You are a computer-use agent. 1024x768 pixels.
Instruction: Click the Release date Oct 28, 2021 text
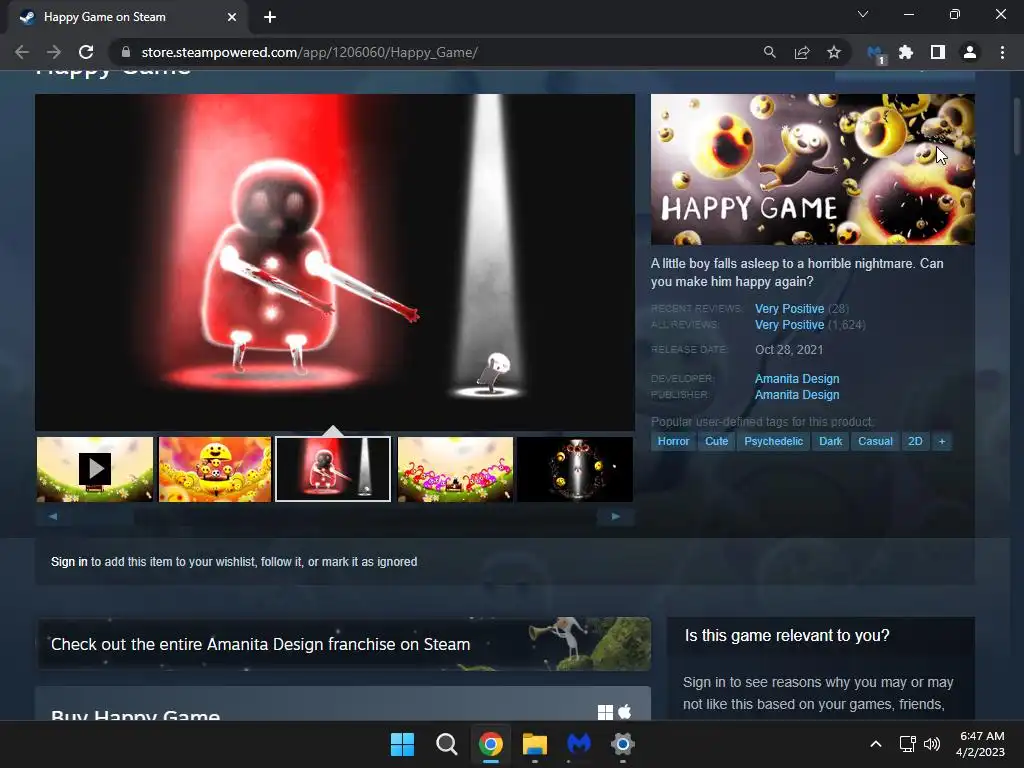click(789, 349)
